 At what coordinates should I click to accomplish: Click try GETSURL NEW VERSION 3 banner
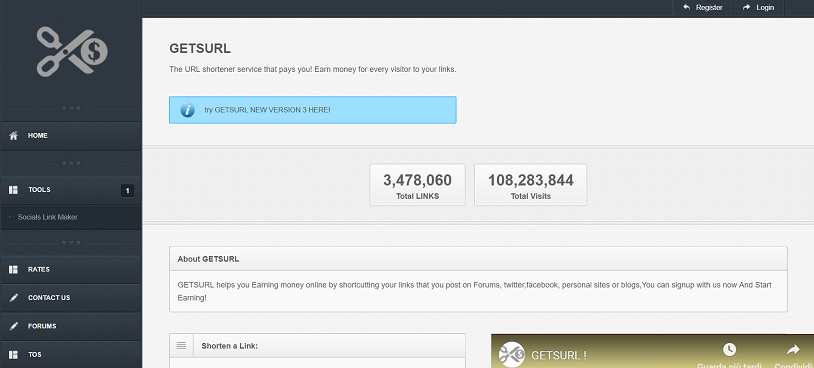coord(313,110)
